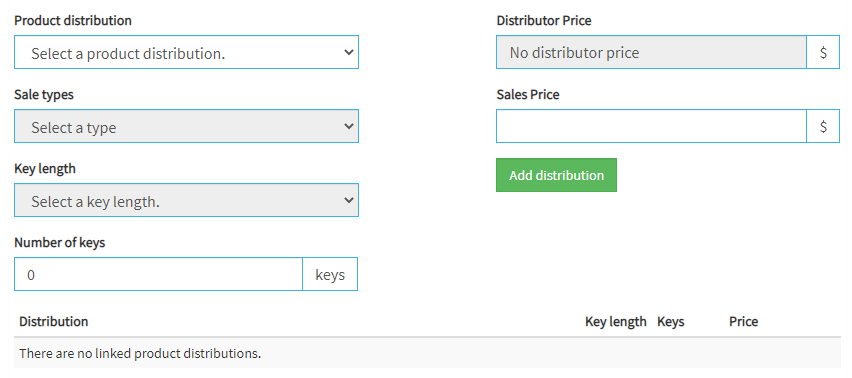The height and width of the screenshot is (378, 852).
Task: Click the Distributor Price field
Action: [x=651, y=52]
